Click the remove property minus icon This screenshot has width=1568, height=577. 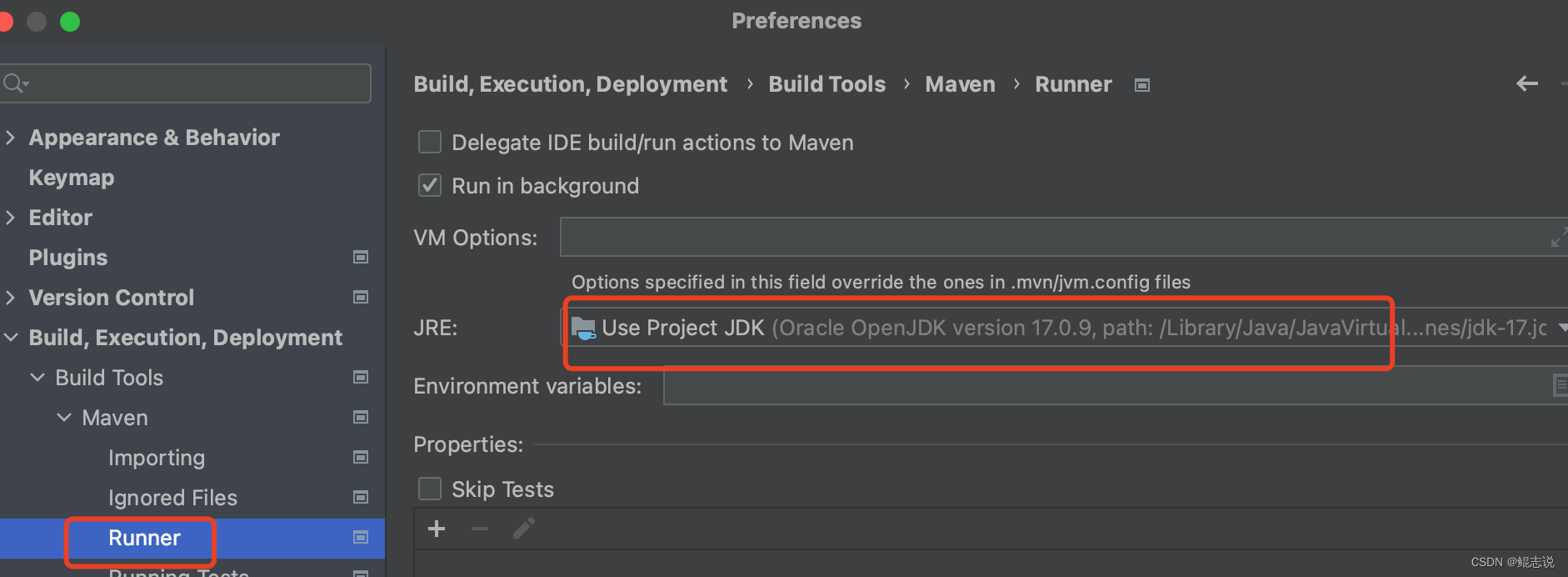(x=480, y=529)
